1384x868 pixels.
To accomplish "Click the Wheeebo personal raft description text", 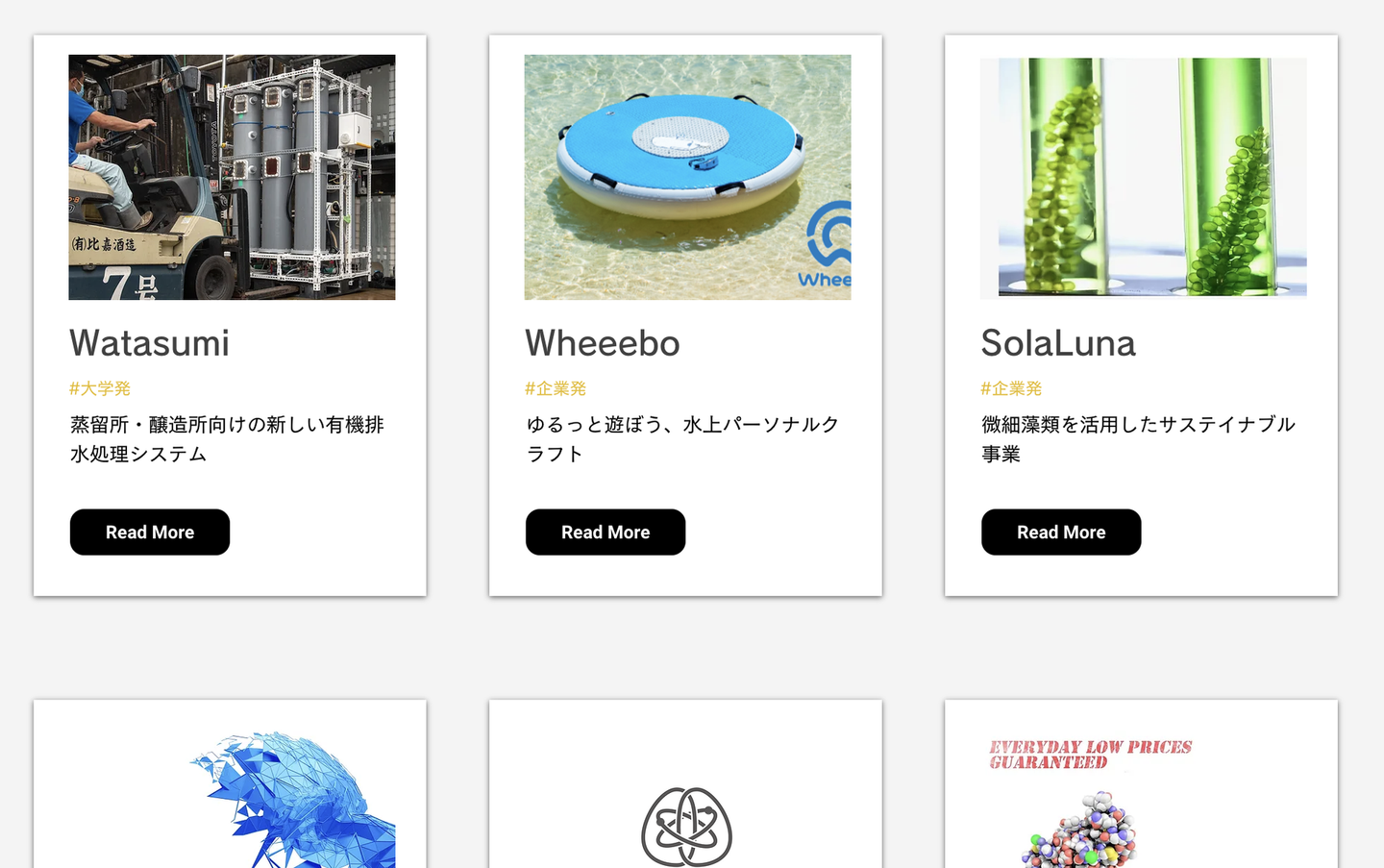I will click(682, 438).
